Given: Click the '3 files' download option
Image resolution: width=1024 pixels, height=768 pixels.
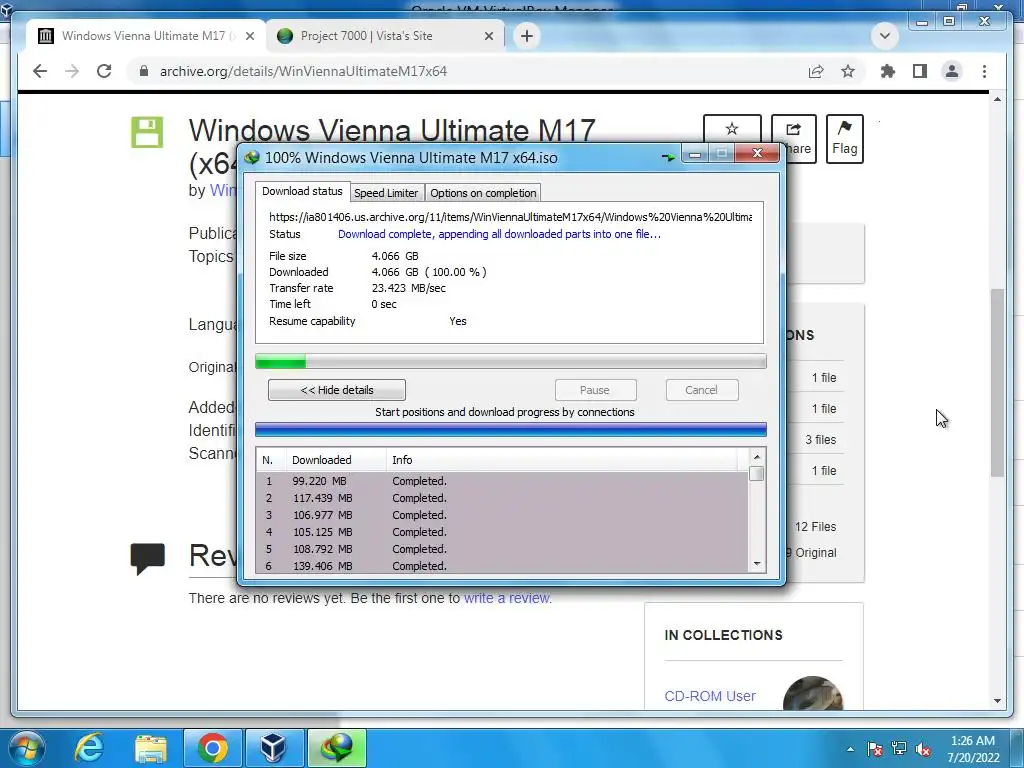Looking at the screenshot, I should tap(820, 440).
